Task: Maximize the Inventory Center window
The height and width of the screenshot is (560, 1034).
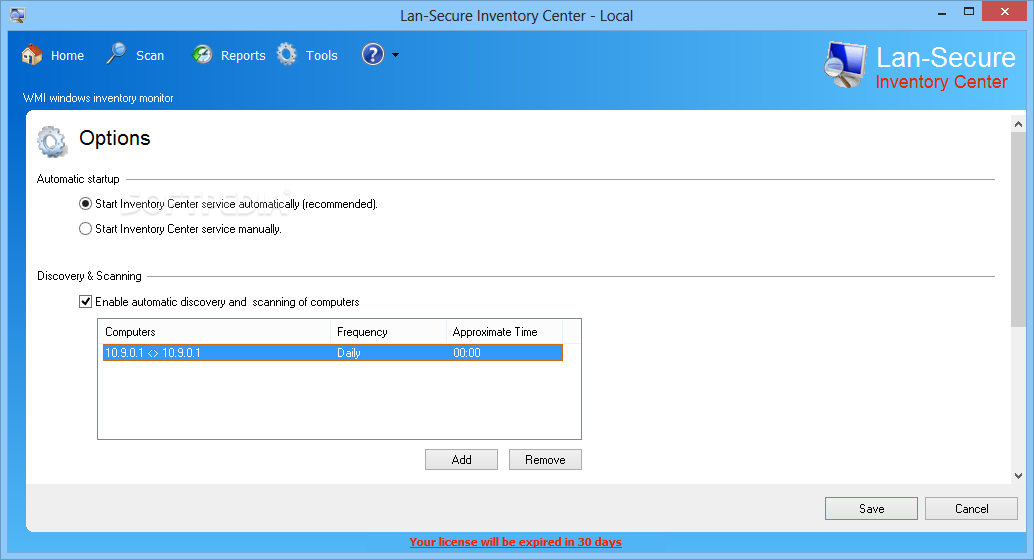Action: tap(969, 12)
